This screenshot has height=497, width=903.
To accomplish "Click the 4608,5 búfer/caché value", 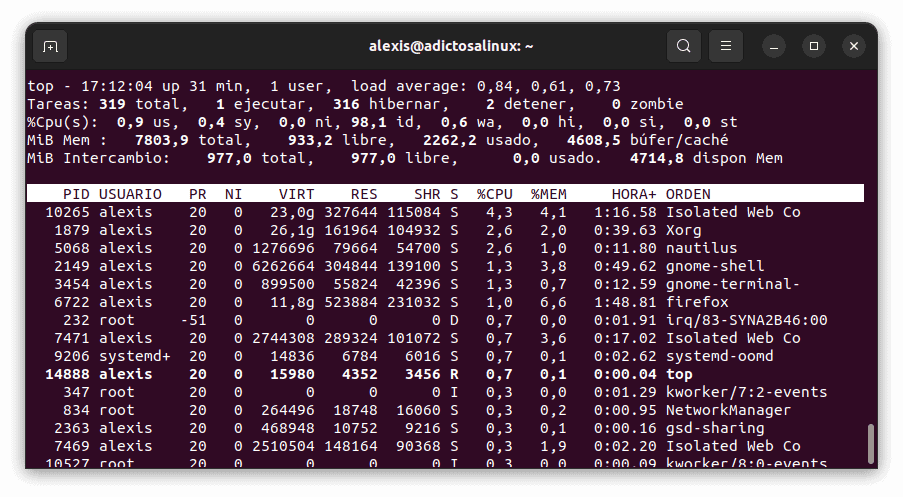I will (594, 140).
